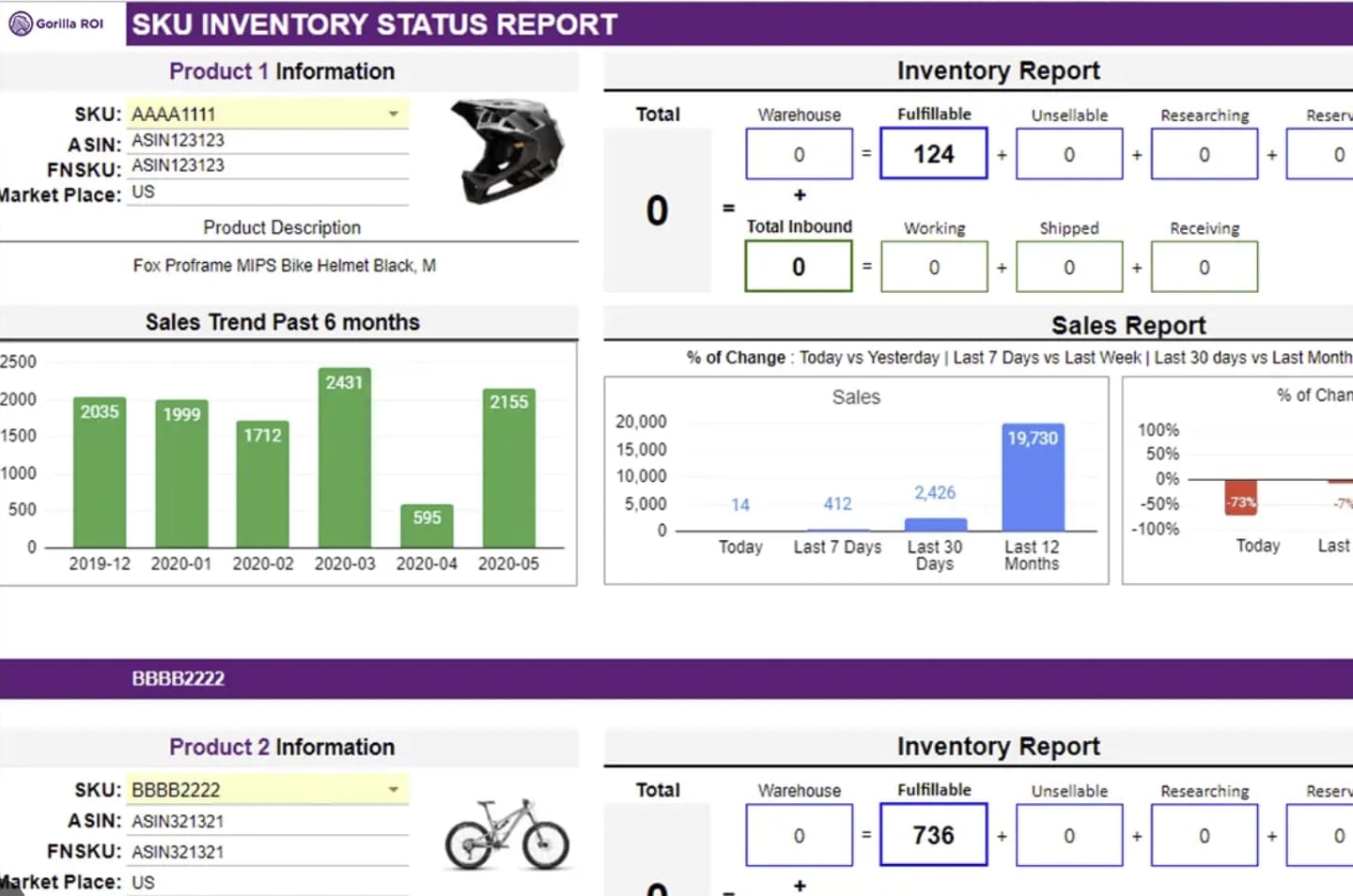The height and width of the screenshot is (896, 1353).
Task: Click the red -73% change bar
Action: tap(1241, 498)
